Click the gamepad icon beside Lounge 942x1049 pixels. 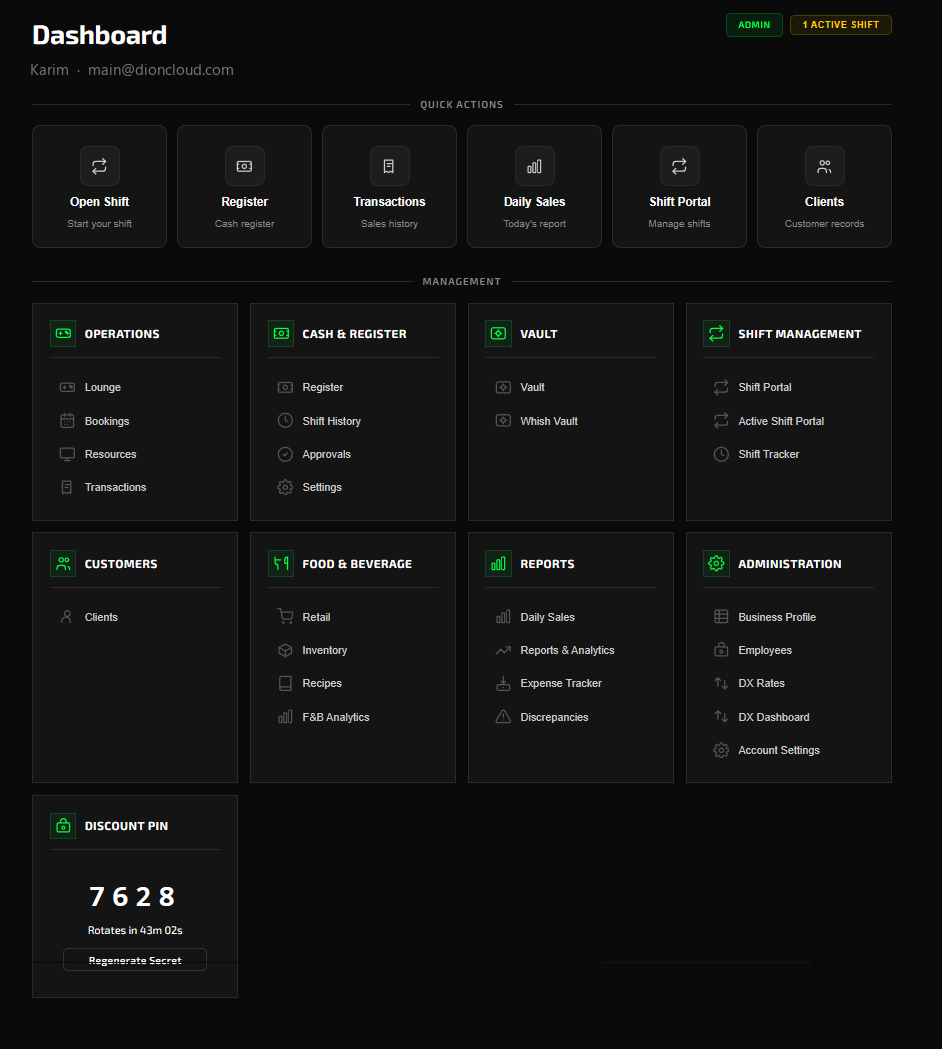coord(67,387)
